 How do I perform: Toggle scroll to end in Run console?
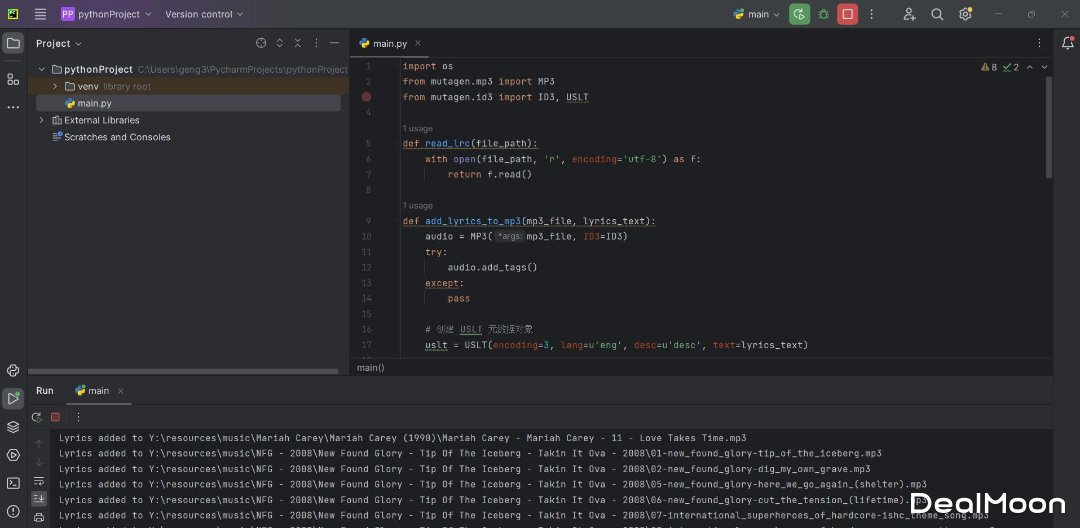39,499
